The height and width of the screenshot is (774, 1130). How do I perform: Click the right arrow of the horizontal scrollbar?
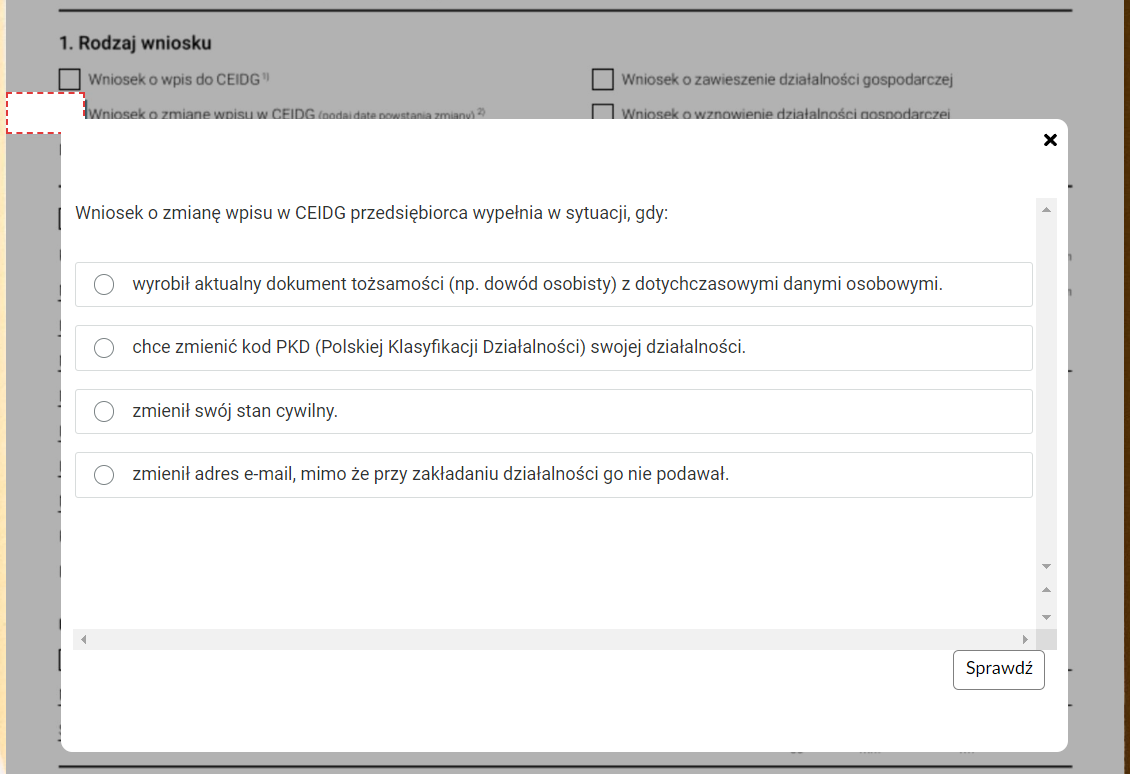(1025, 639)
